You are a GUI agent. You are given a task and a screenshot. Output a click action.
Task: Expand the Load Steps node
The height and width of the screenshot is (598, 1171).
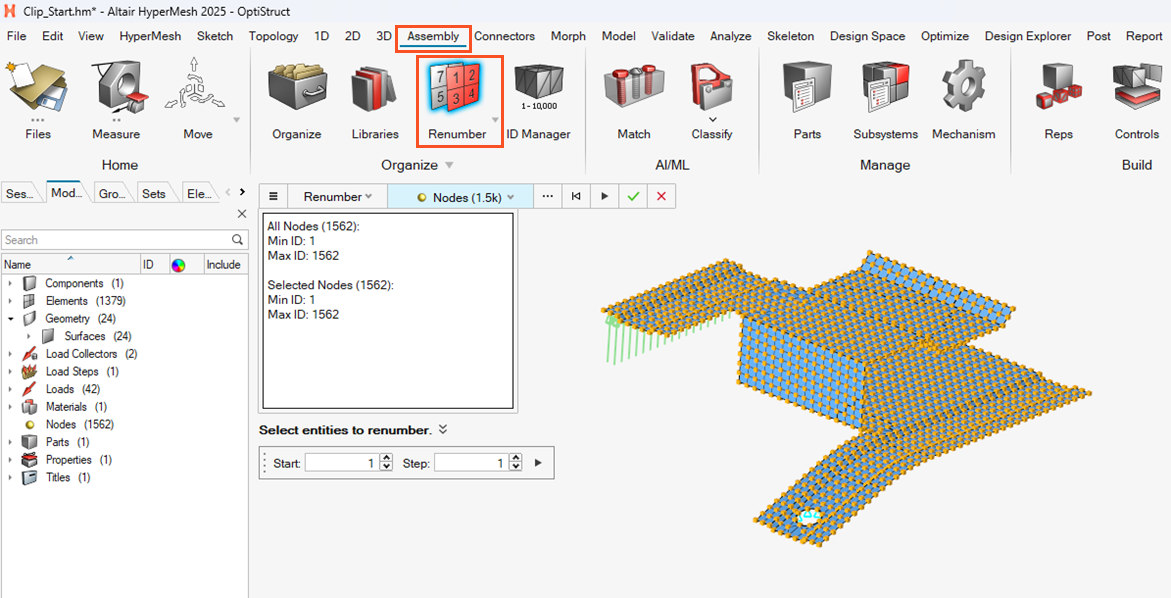click(x=10, y=371)
